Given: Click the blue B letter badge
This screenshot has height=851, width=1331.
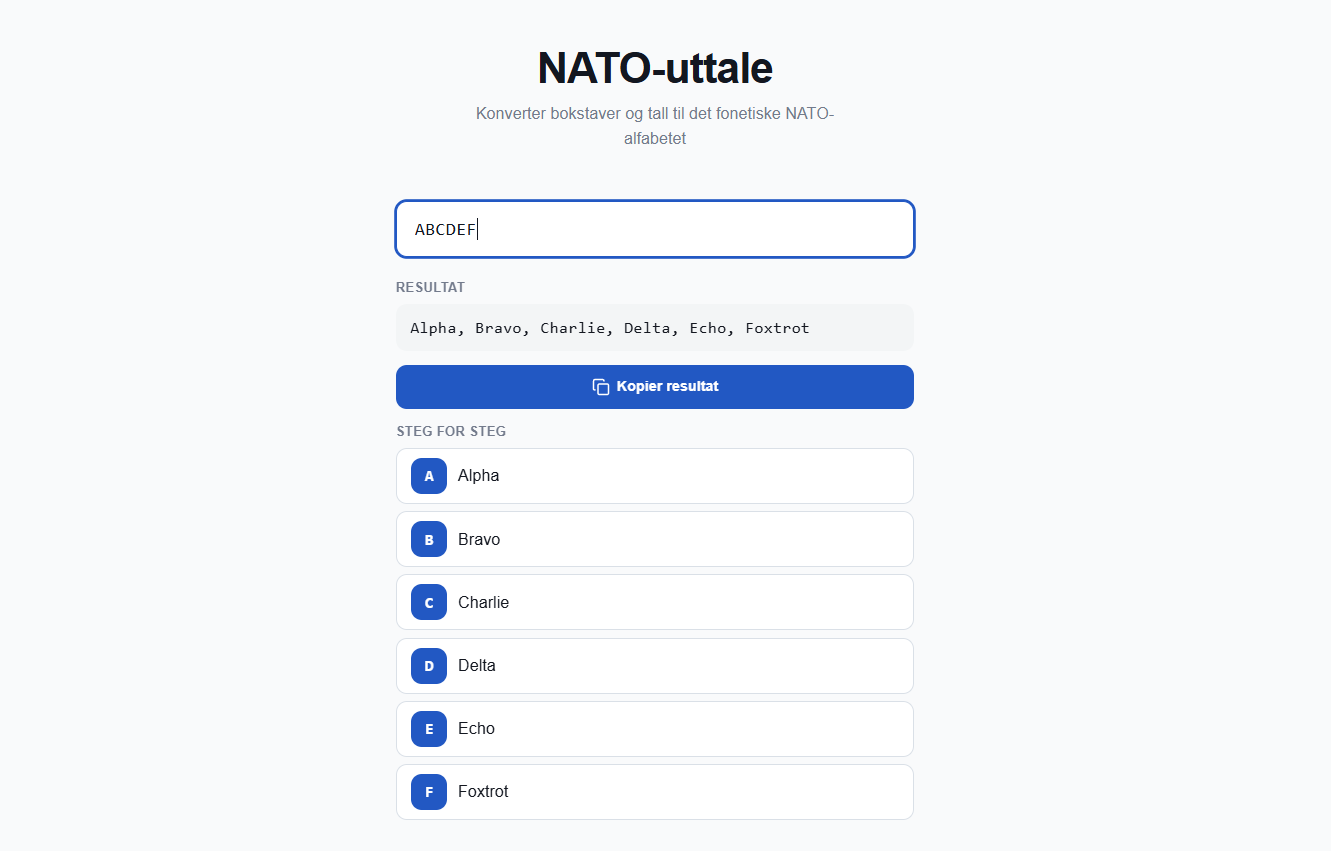Looking at the screenshot, I should tap(429, 539).
